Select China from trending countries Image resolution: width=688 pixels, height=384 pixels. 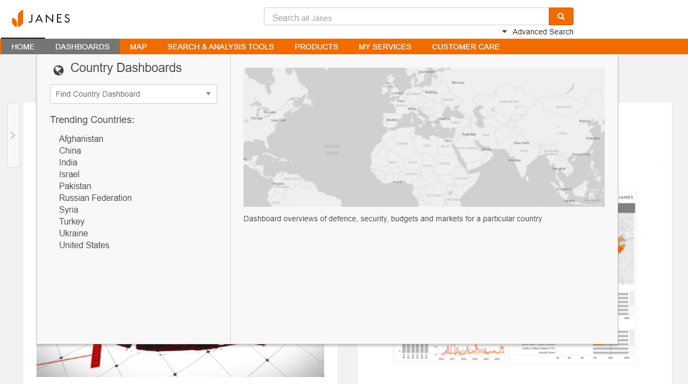pos(70,151)
